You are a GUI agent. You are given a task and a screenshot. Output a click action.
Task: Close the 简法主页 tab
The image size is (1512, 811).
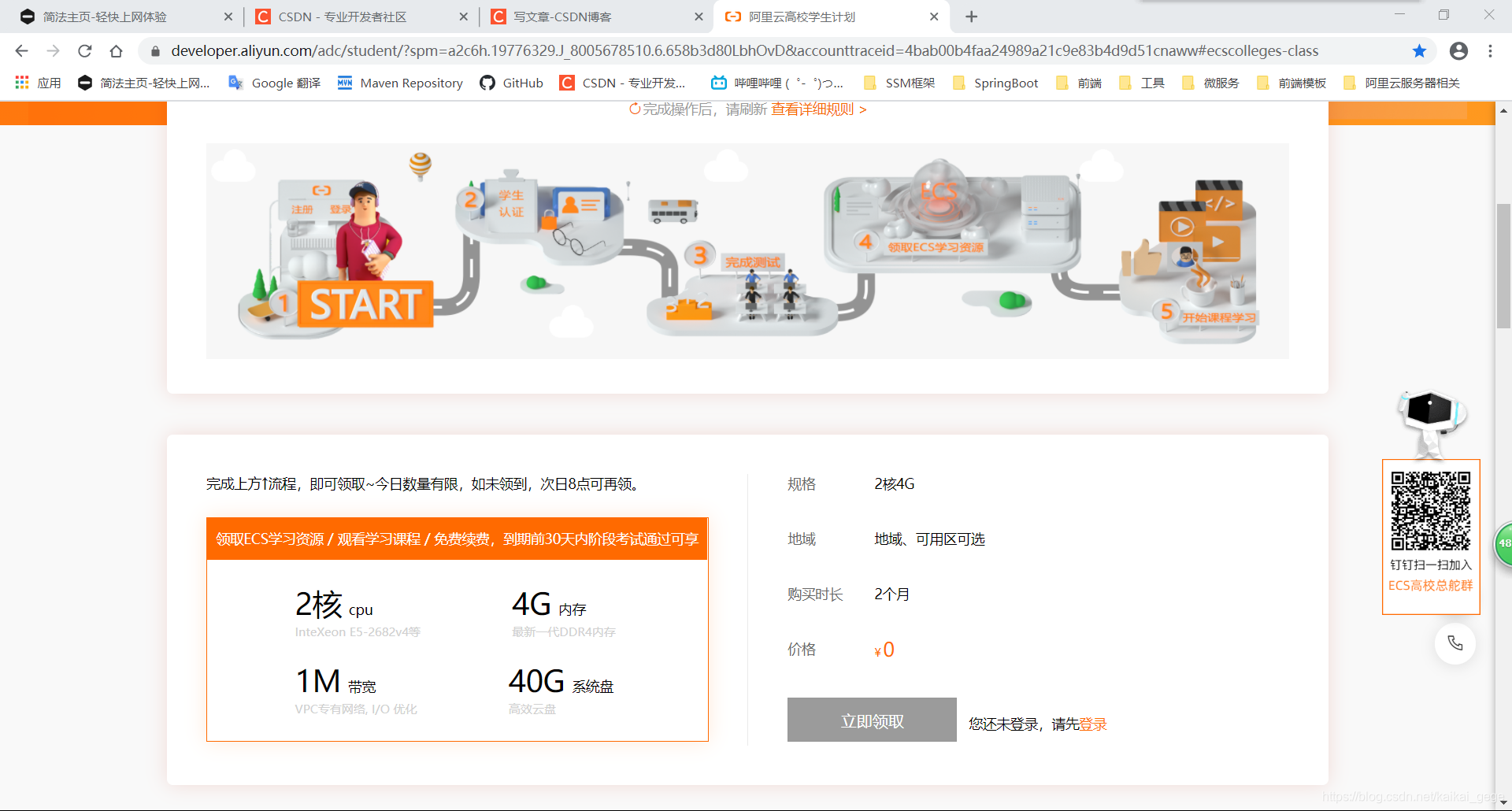pyautogui.click(x=228, y=17)
